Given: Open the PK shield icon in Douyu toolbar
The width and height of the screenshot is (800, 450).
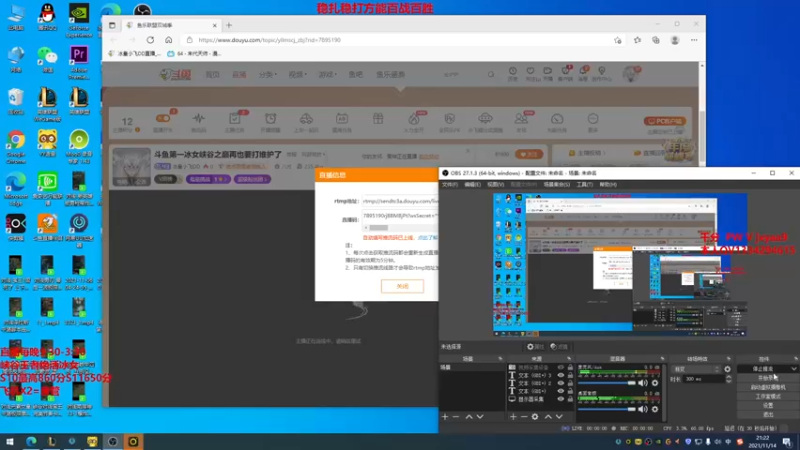Looking at the screenshot, I should pyautogui.click(x=449, y=119).
